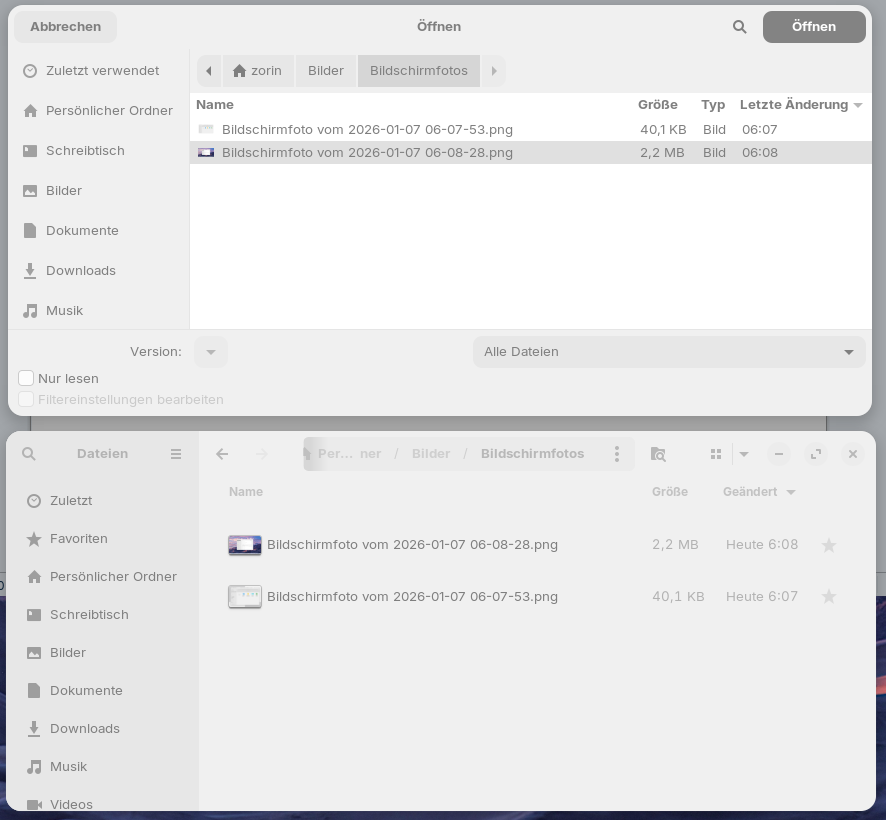Image resolution: width=886 pixels, height=820 pixels.
Task: Click the search icon in Dateien sidebar
Action: click(x=29, y=454)
